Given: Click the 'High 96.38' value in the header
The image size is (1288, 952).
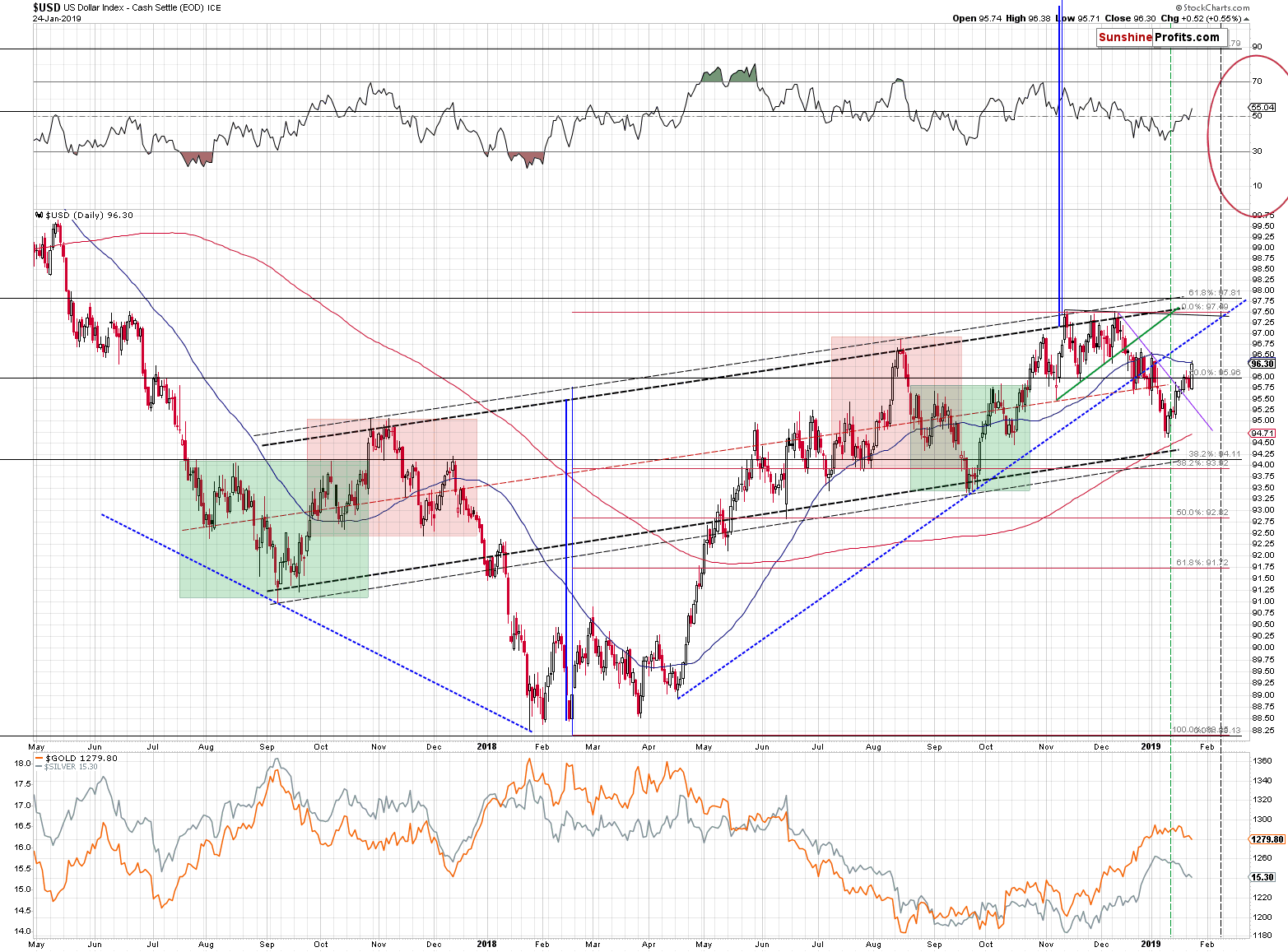Looking at the screenshot, I should pyautogui.click(x=1028, y=18).
